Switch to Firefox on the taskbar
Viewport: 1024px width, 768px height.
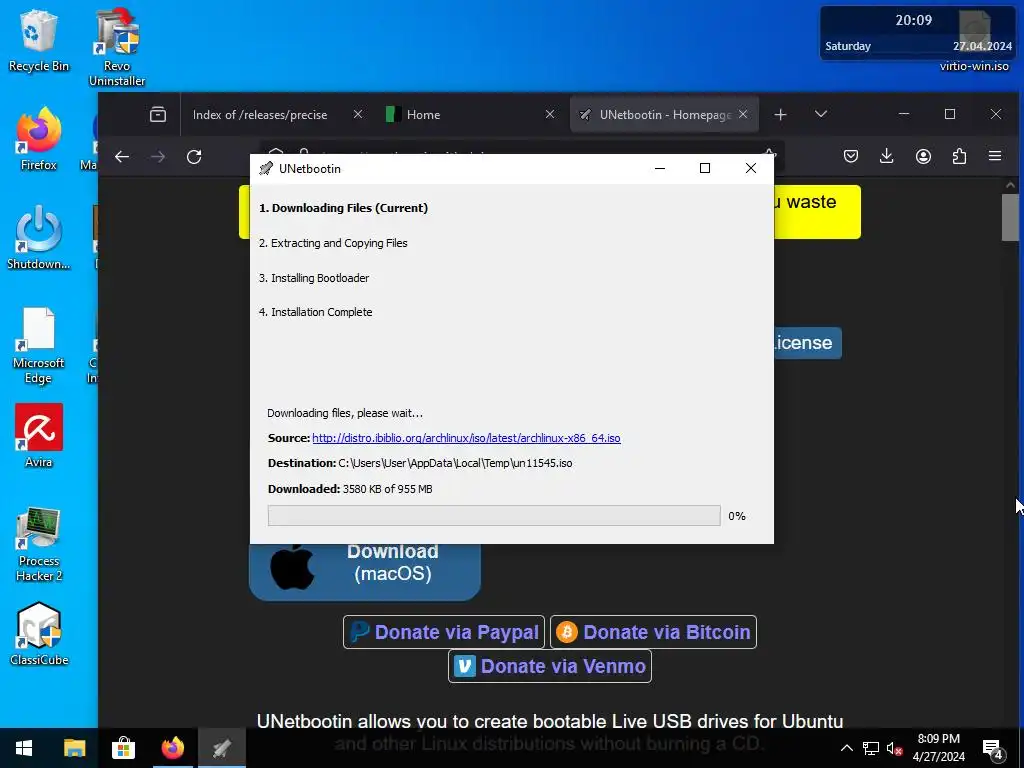pos(173,748)
